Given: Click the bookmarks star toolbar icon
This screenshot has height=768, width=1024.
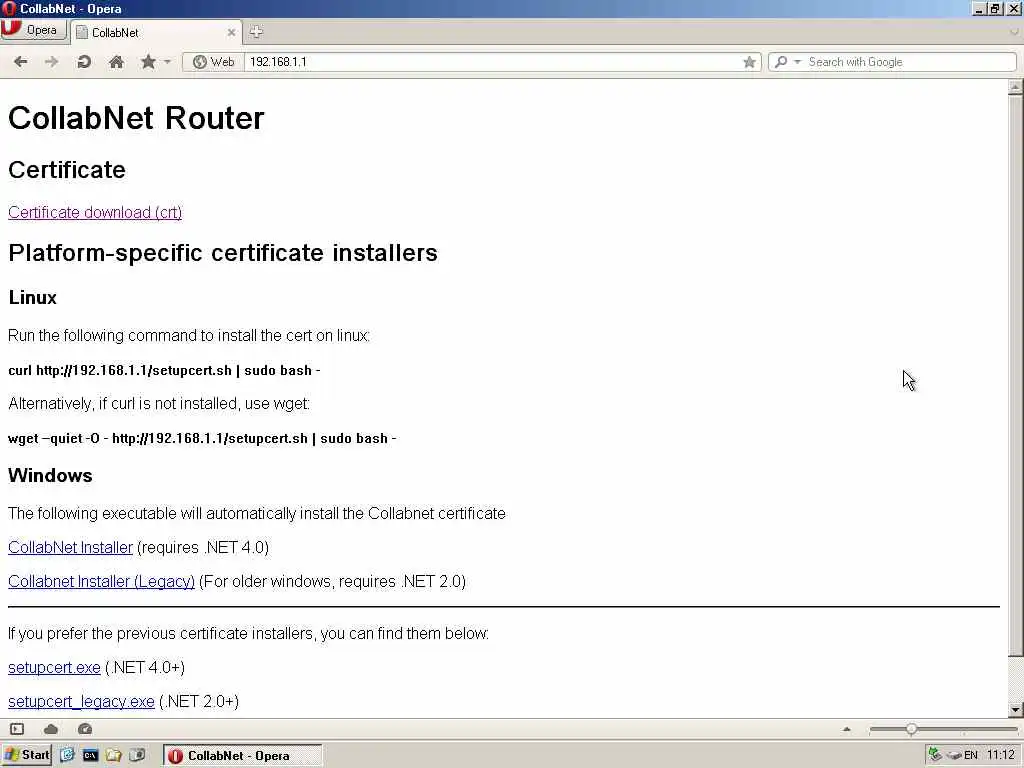Looking at the screenshot, I should point(148,62).
